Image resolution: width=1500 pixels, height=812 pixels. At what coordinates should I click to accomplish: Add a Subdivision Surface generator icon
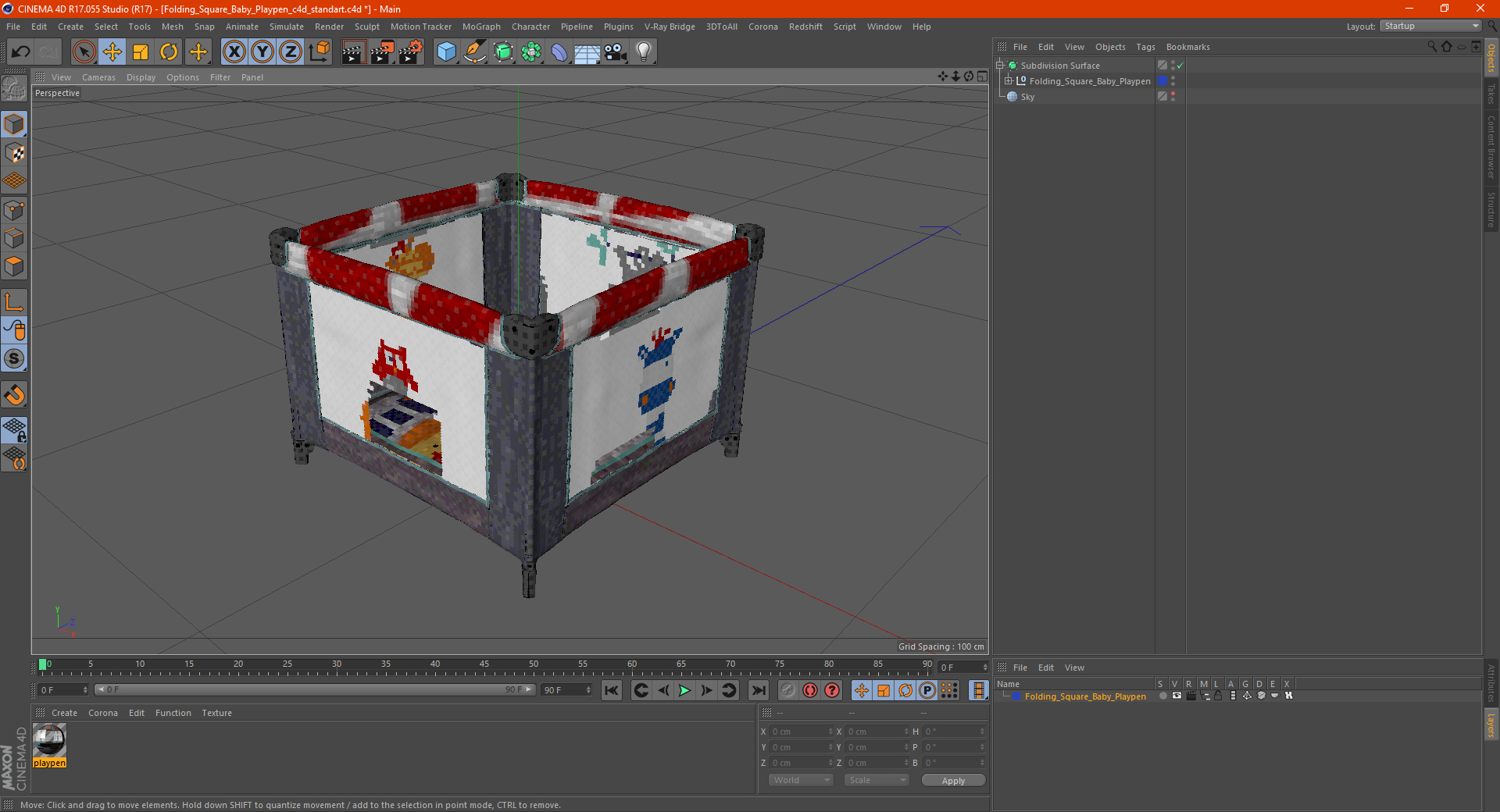point(503,52)
